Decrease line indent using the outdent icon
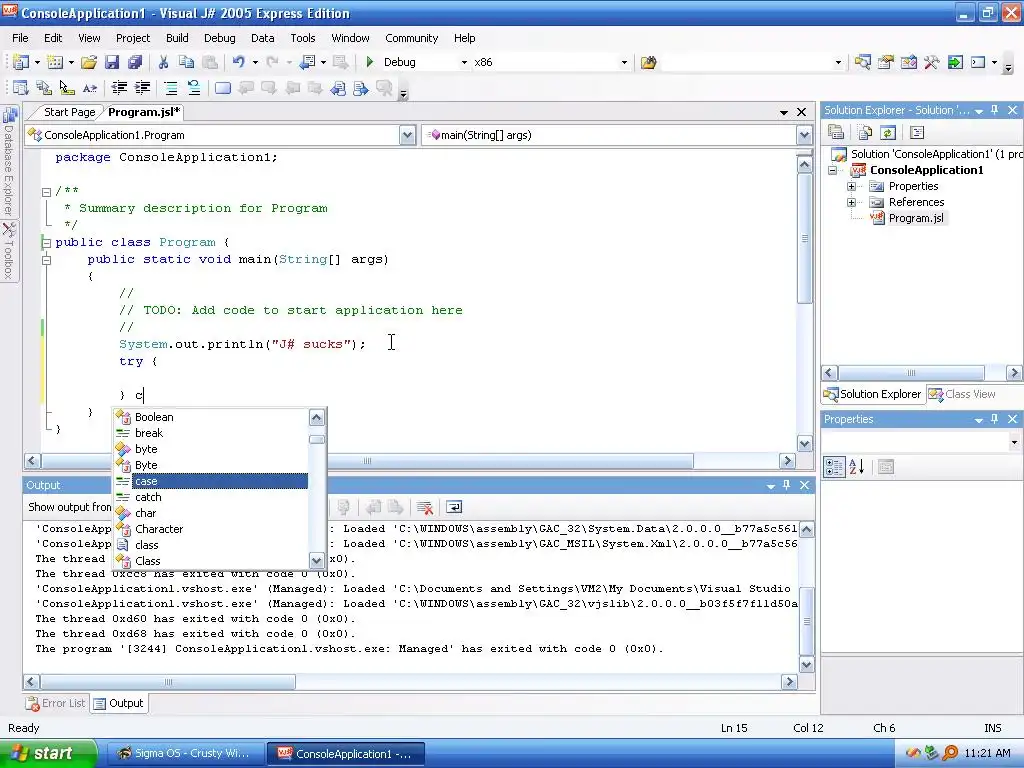Viewport: 1024px width, 768px height. pos(119,88)
